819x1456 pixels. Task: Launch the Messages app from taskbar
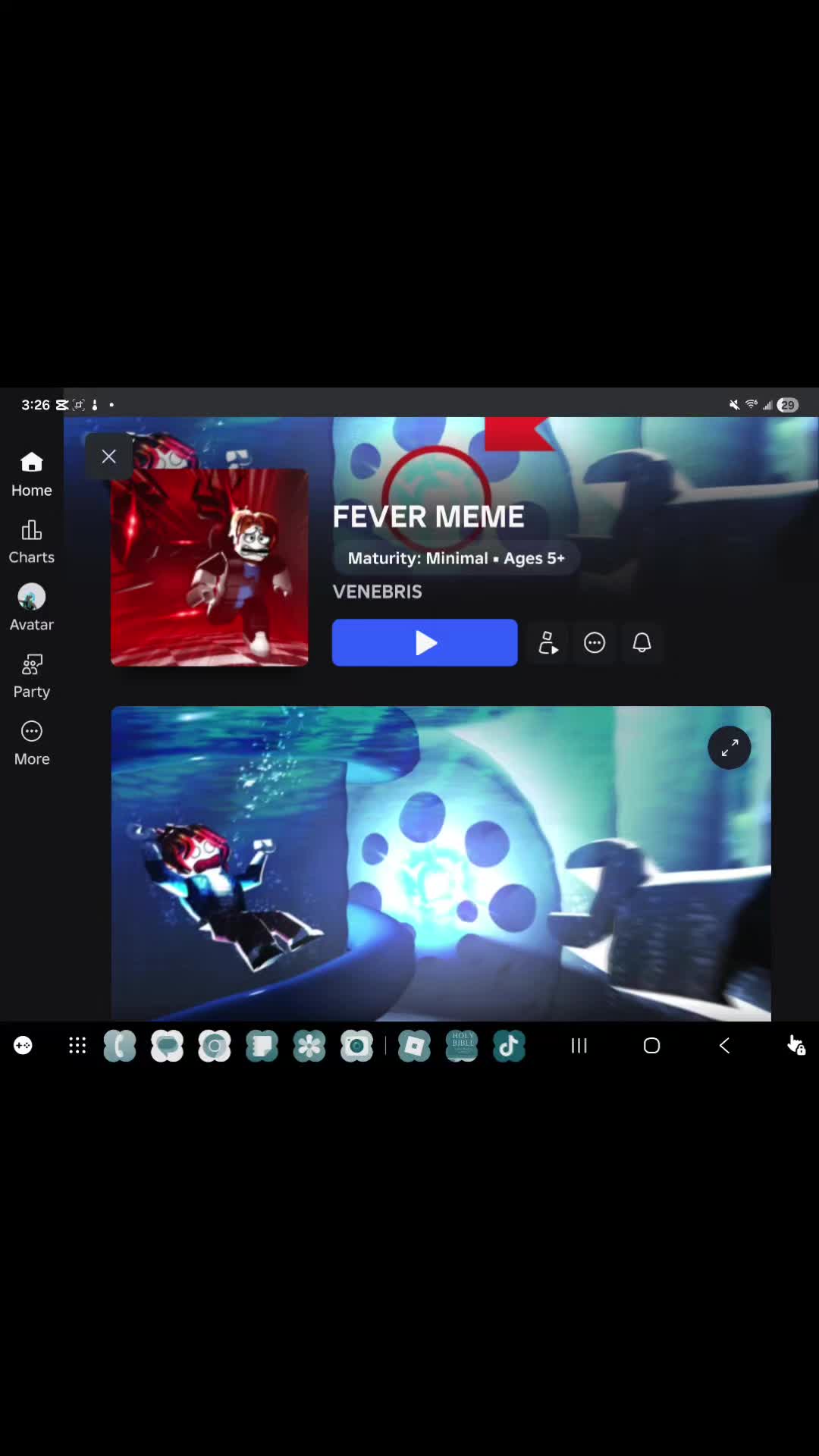pyautogui.click(x=167, y=1046)
